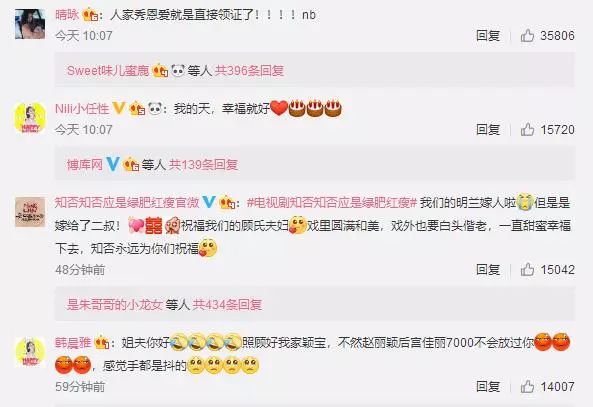Click username 韩晨雅
593x407 pixels.
73,343
